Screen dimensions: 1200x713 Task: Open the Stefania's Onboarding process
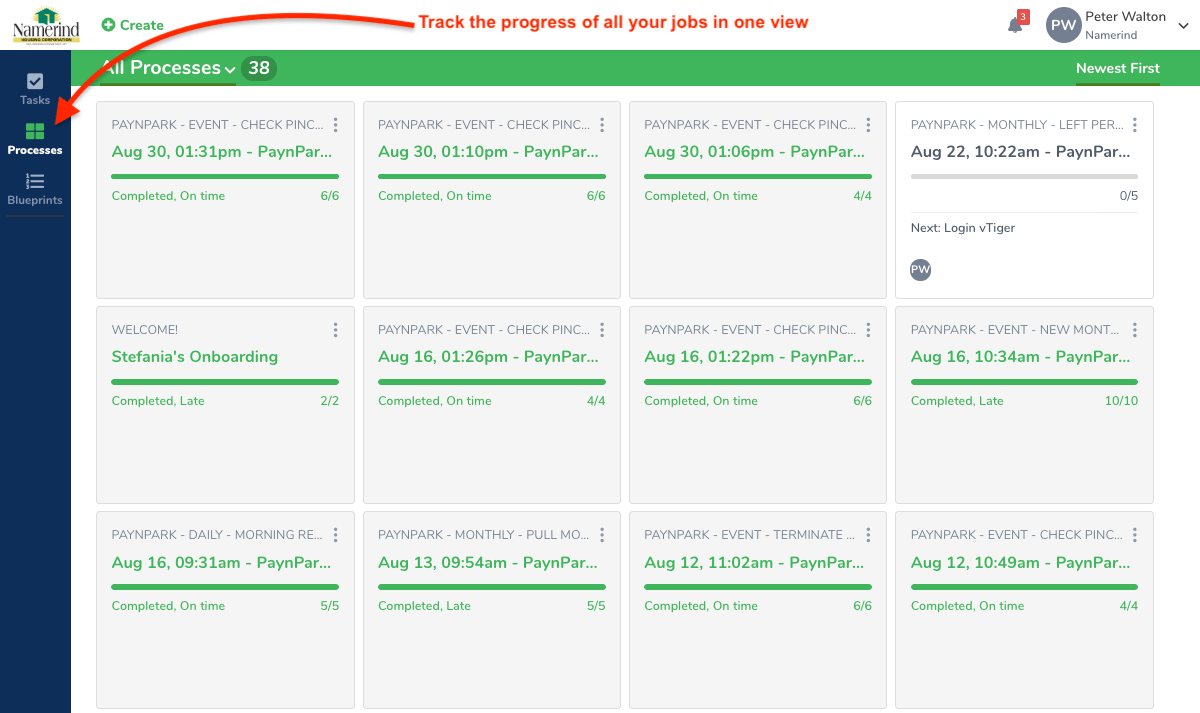click(x=195, y=356)
